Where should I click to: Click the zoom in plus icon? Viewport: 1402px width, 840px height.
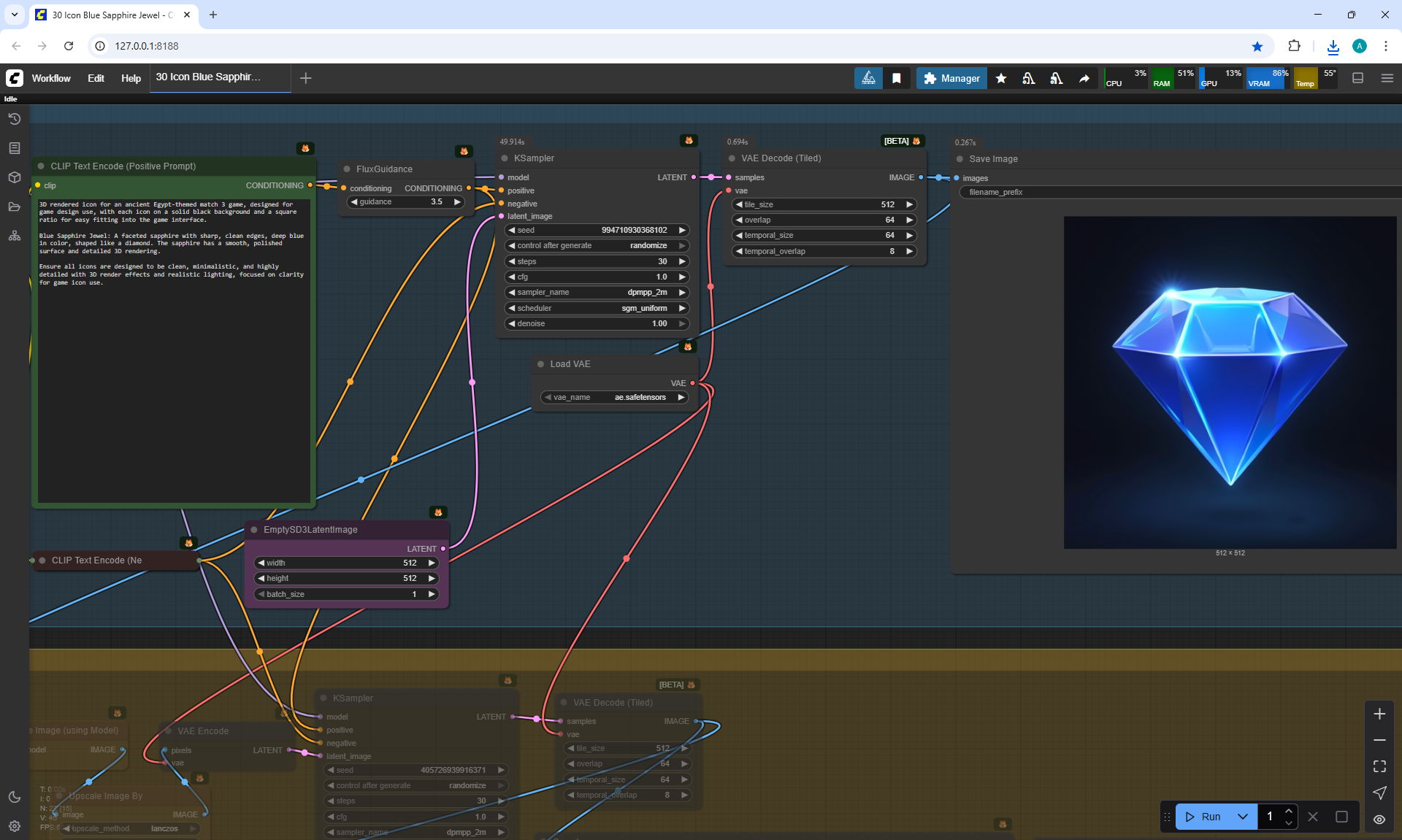click(1379, 714)
